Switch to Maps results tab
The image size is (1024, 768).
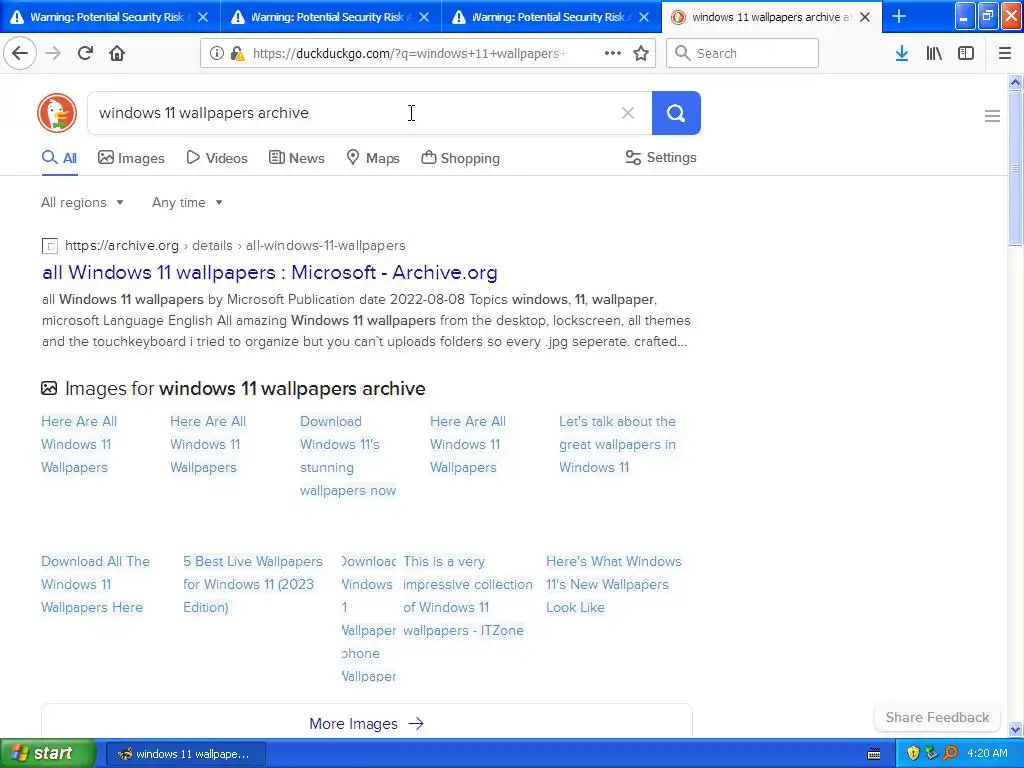point(373,158)
